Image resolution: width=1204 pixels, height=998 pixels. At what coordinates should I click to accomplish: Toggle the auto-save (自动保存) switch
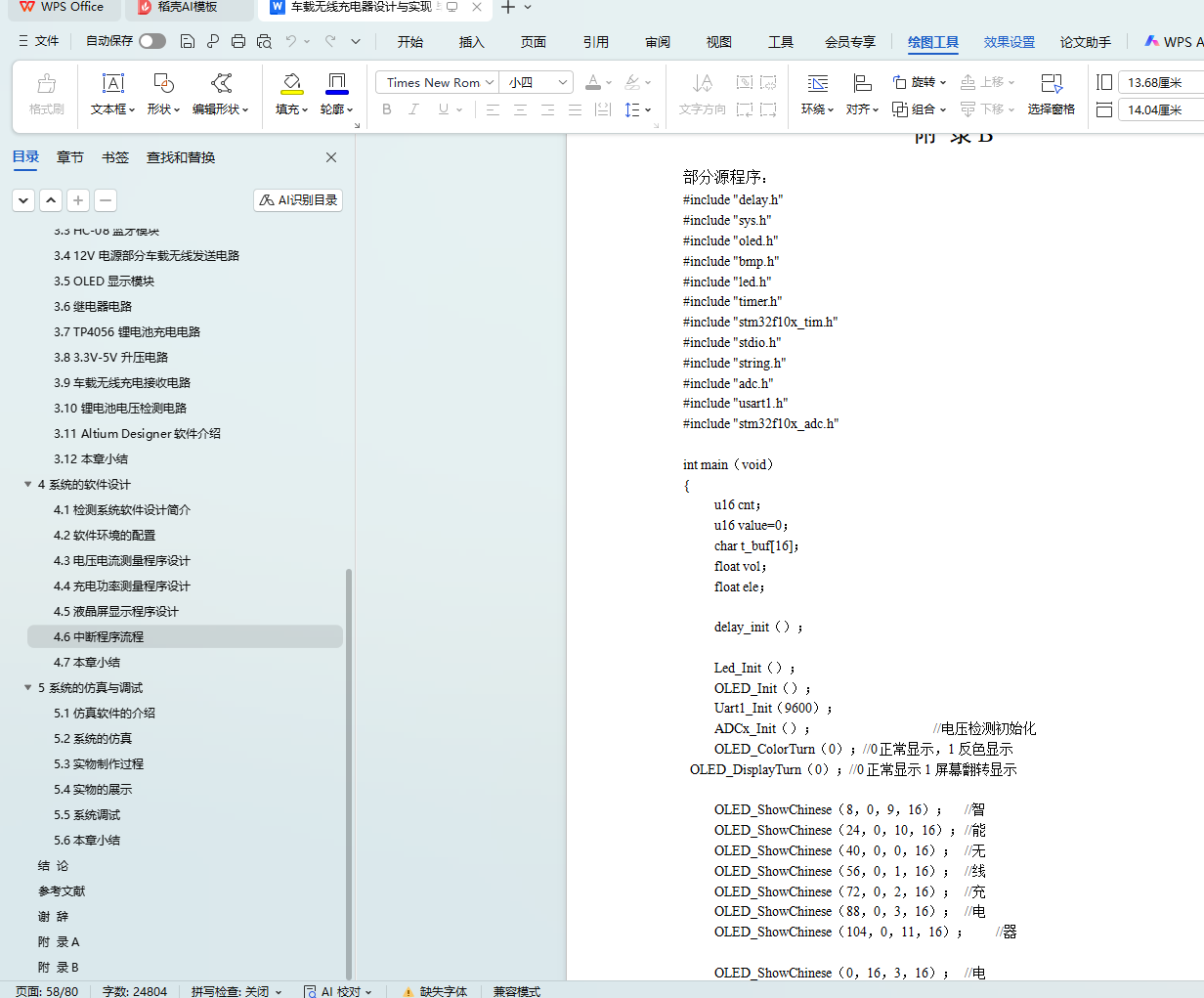coord(151,41)
